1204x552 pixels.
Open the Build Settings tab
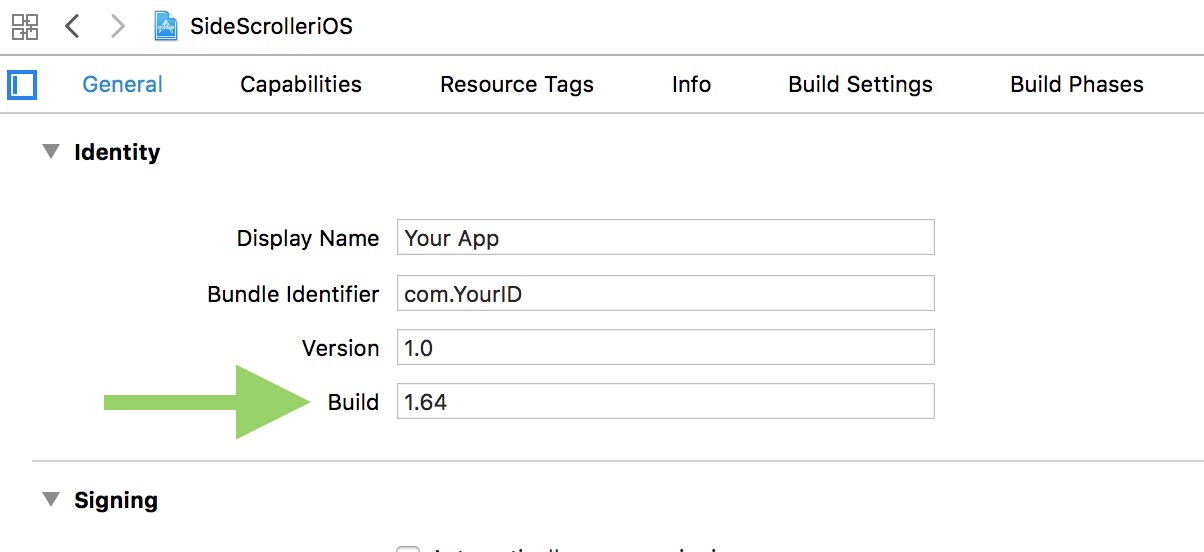pyautogui.click(x=860, y=85)
